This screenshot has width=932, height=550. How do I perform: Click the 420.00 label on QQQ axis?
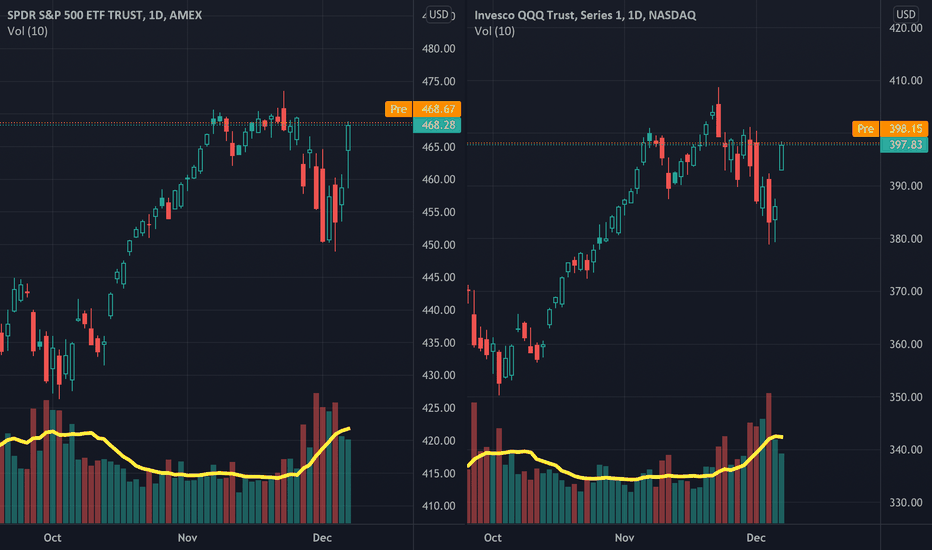pyautogui.click(x=906, y=28)
